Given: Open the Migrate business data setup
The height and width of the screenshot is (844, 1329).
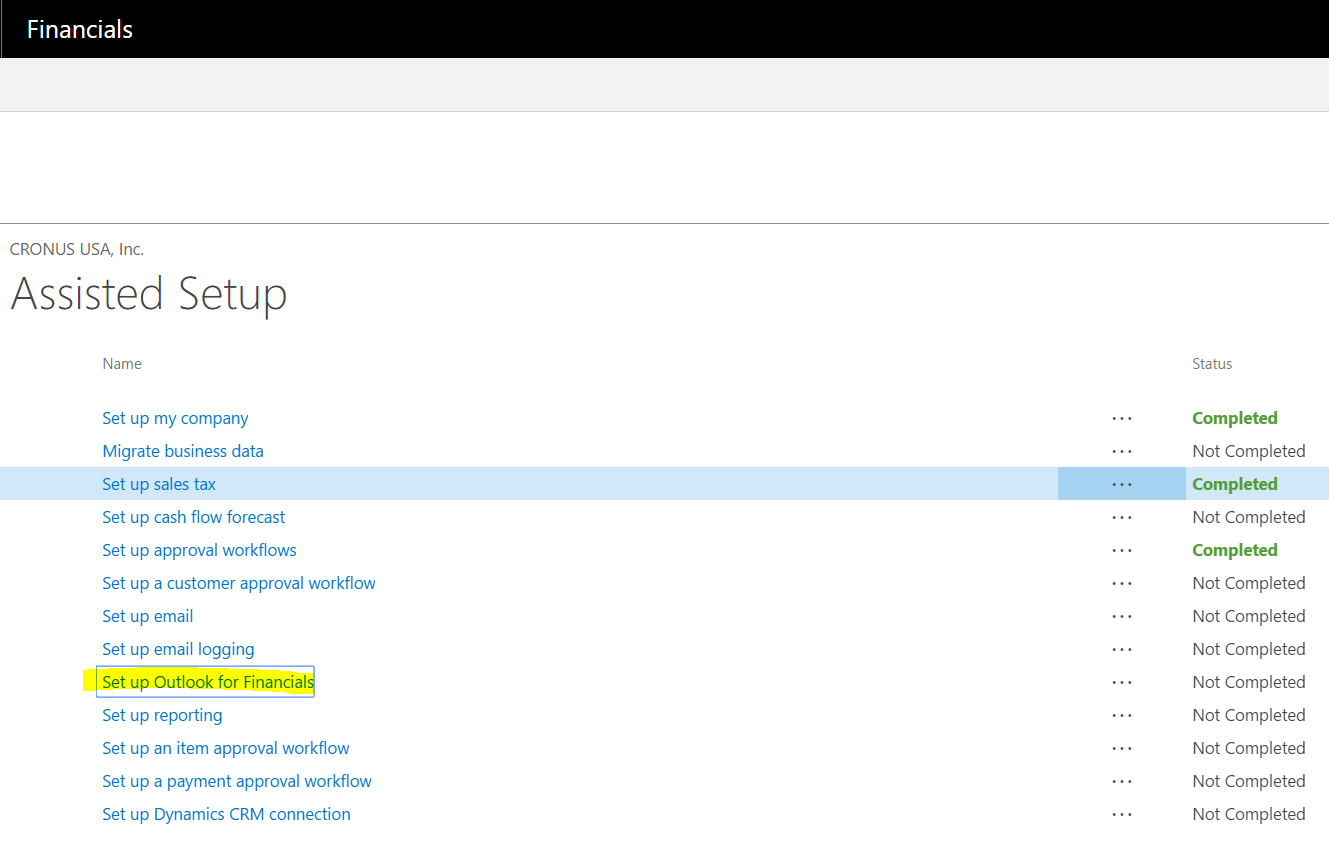Looking at the screenshot, I should tap(182, 450).
